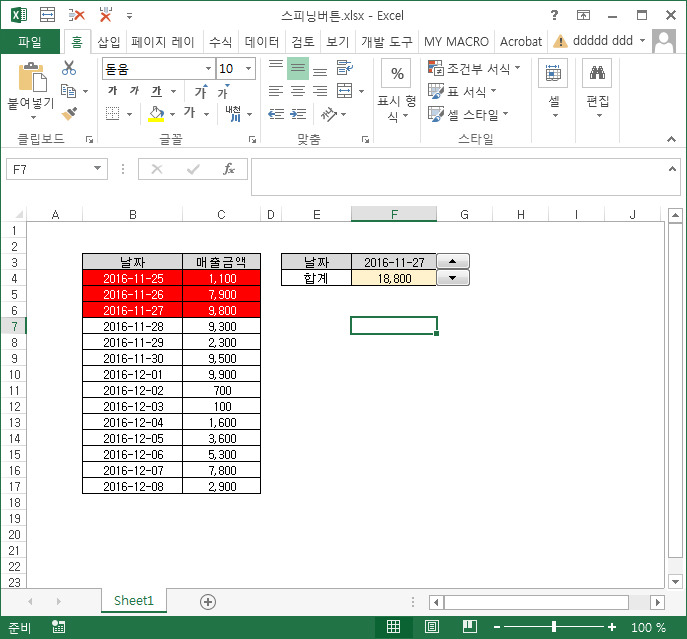The height and width of the screenshot is (639, 687).
Task: Click the macro recording status icon
Action: coord(58,627)
